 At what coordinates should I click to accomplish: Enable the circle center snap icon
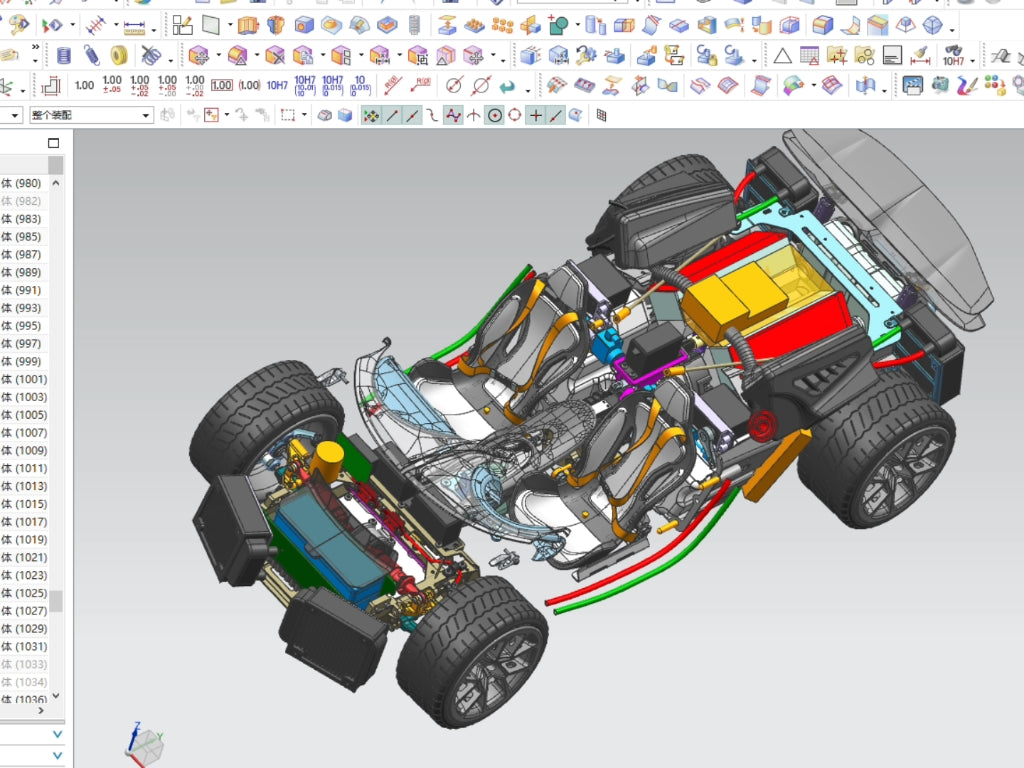pyautogui.click(x=494, y=115)
